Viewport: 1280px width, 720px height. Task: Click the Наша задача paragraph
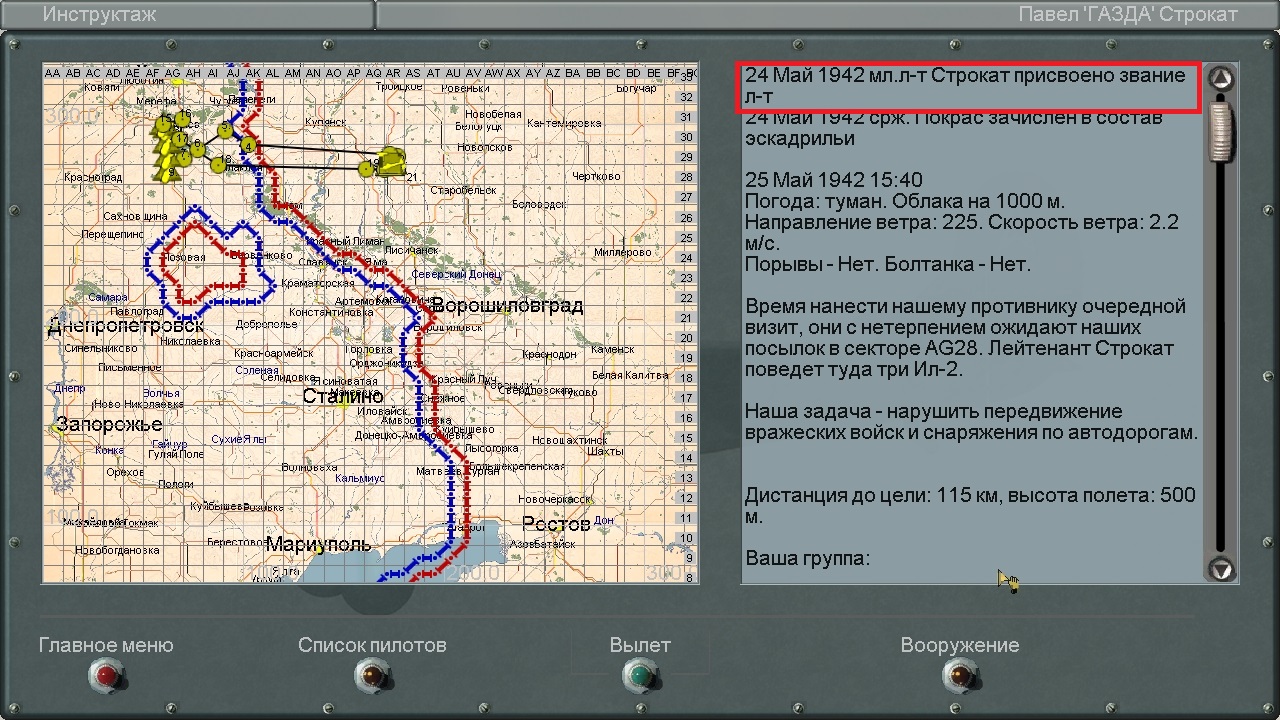(971, 422)
